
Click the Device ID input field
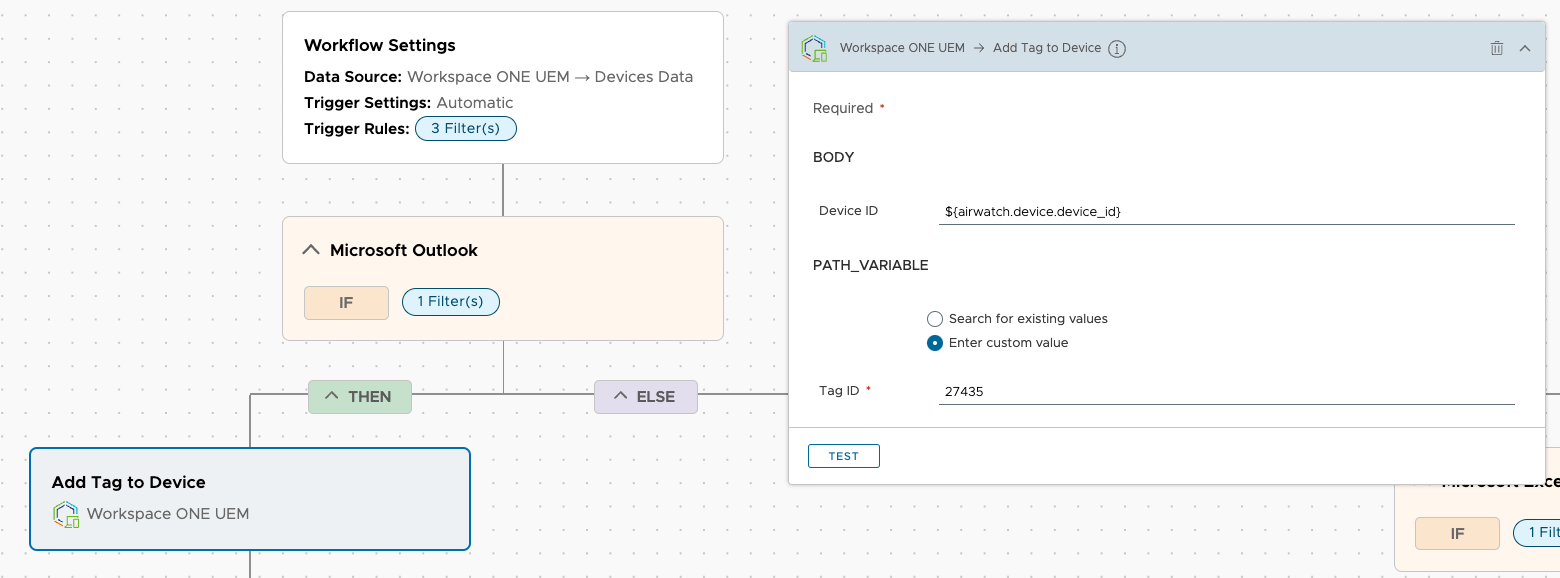coord(1227,211)
